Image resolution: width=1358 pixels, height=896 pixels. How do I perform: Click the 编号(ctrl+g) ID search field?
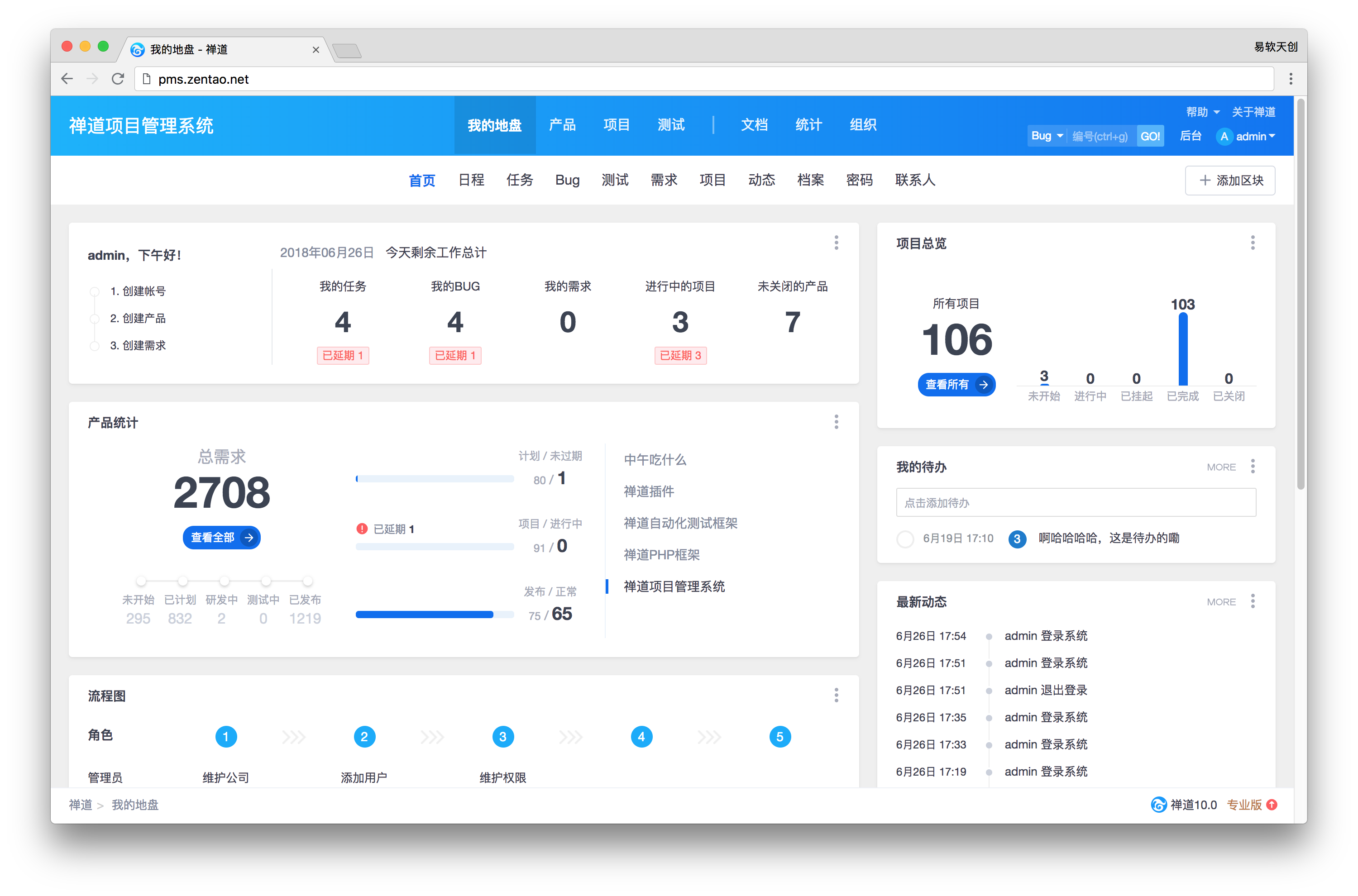tap(1100, 136)
